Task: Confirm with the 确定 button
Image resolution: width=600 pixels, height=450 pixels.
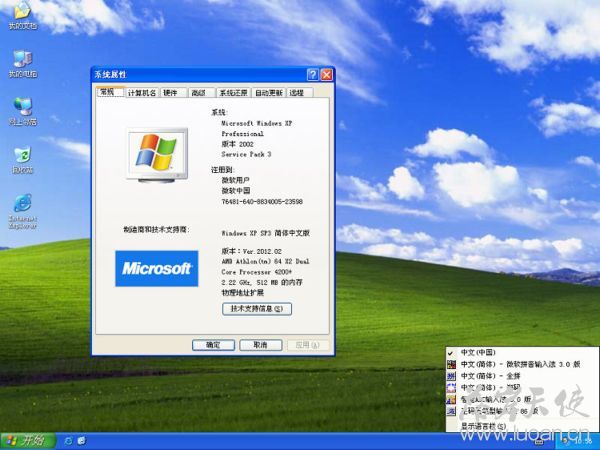Action: click(x=213, y=345)
